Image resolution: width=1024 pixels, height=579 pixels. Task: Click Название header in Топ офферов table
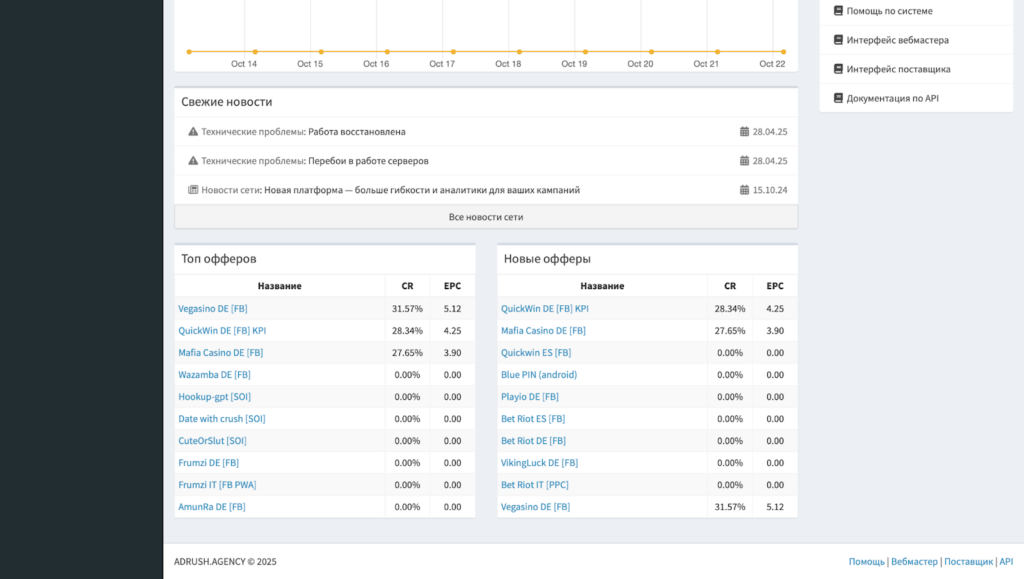280,286
